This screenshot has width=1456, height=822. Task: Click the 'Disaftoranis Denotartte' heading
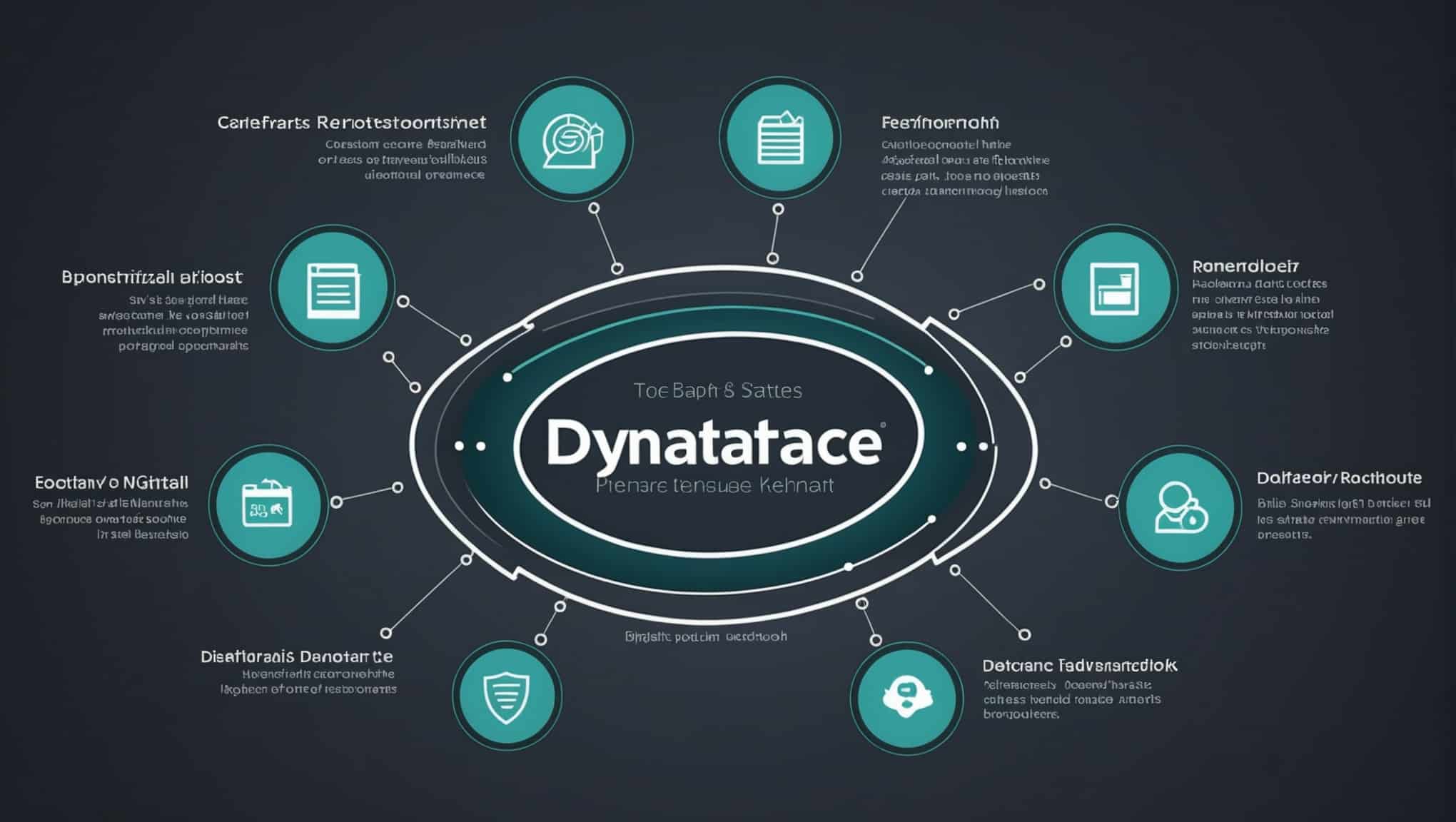point(297,656)
